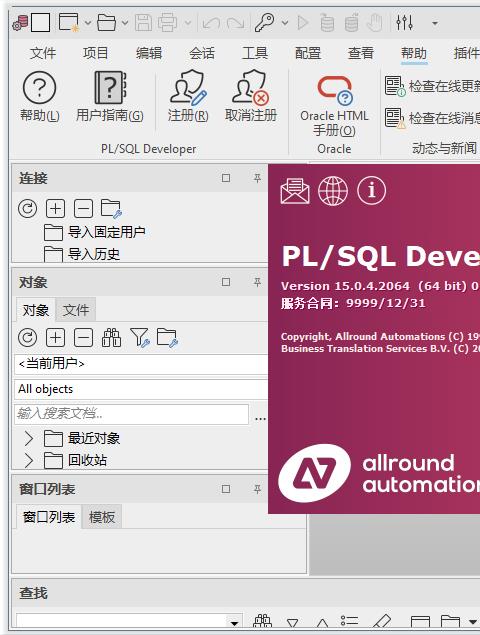Open the All objects filter dropdown
This screenshot has height=635, width=480.
coord(141,389)
